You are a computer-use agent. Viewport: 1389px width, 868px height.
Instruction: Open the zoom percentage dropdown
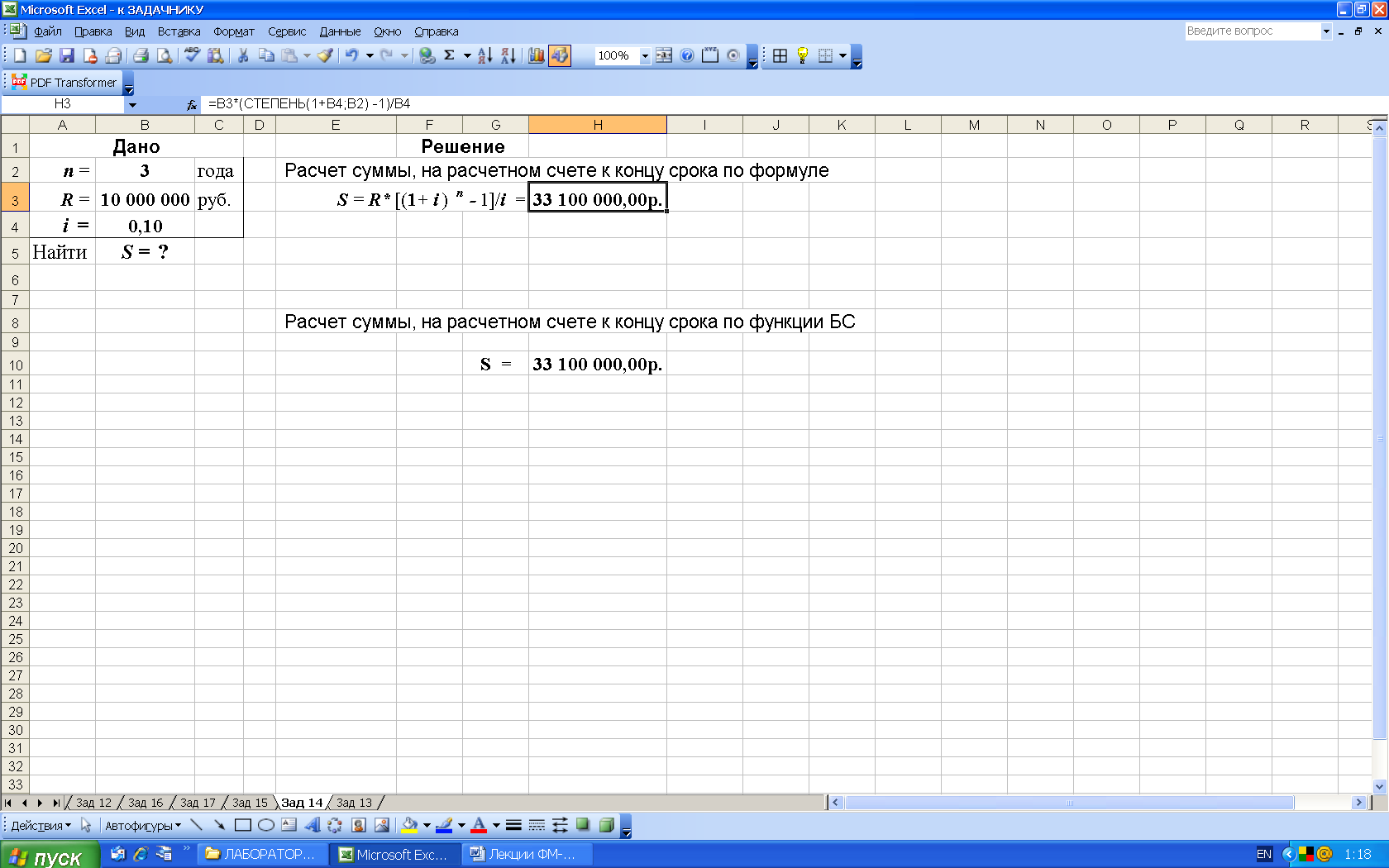[x=645, y=55]
